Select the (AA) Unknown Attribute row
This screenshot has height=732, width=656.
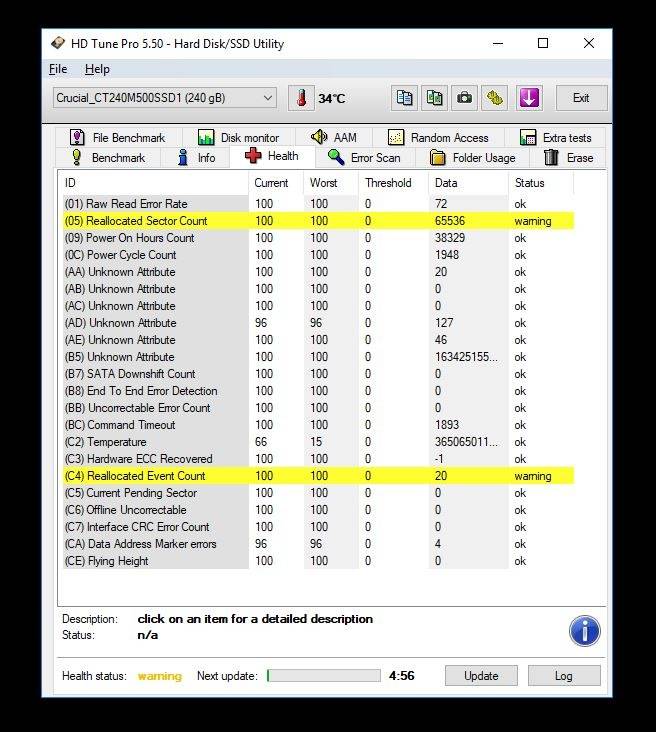click(318, 272)
